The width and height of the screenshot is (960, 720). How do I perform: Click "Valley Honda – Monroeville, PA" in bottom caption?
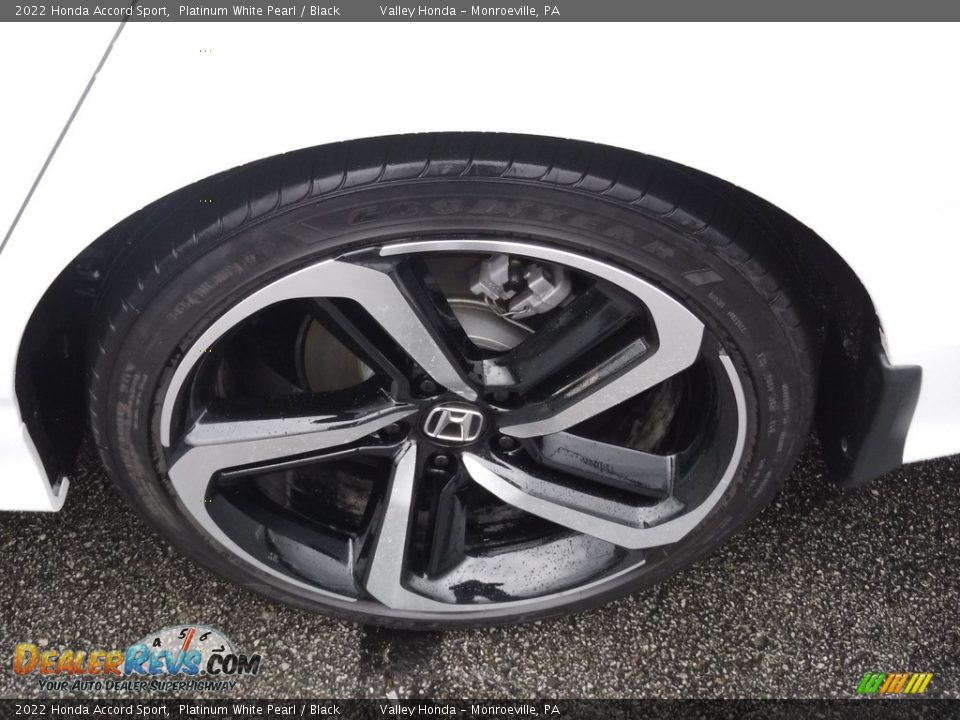[x=470, y=710]
